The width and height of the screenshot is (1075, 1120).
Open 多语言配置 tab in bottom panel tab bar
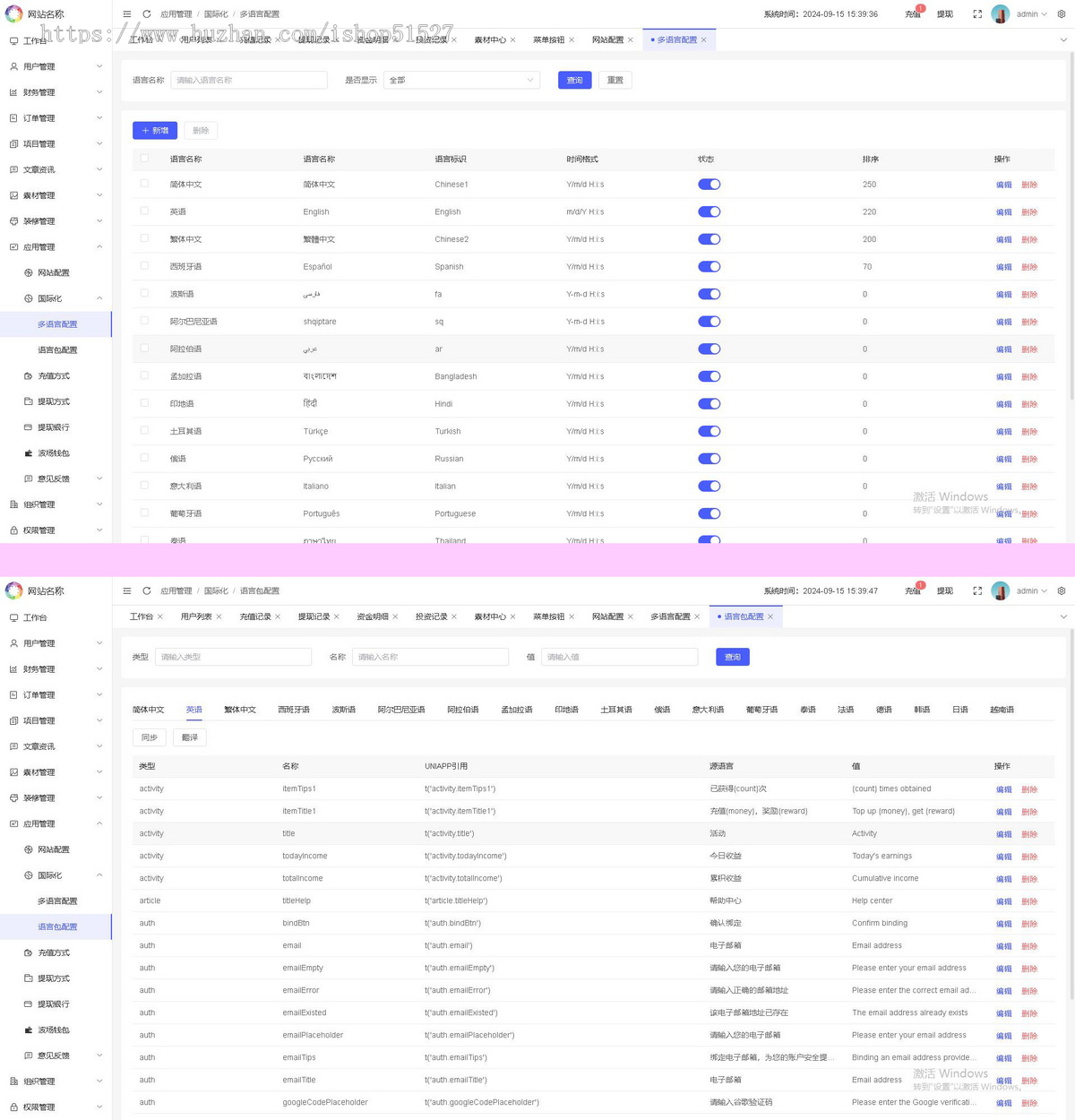[670, 617]
